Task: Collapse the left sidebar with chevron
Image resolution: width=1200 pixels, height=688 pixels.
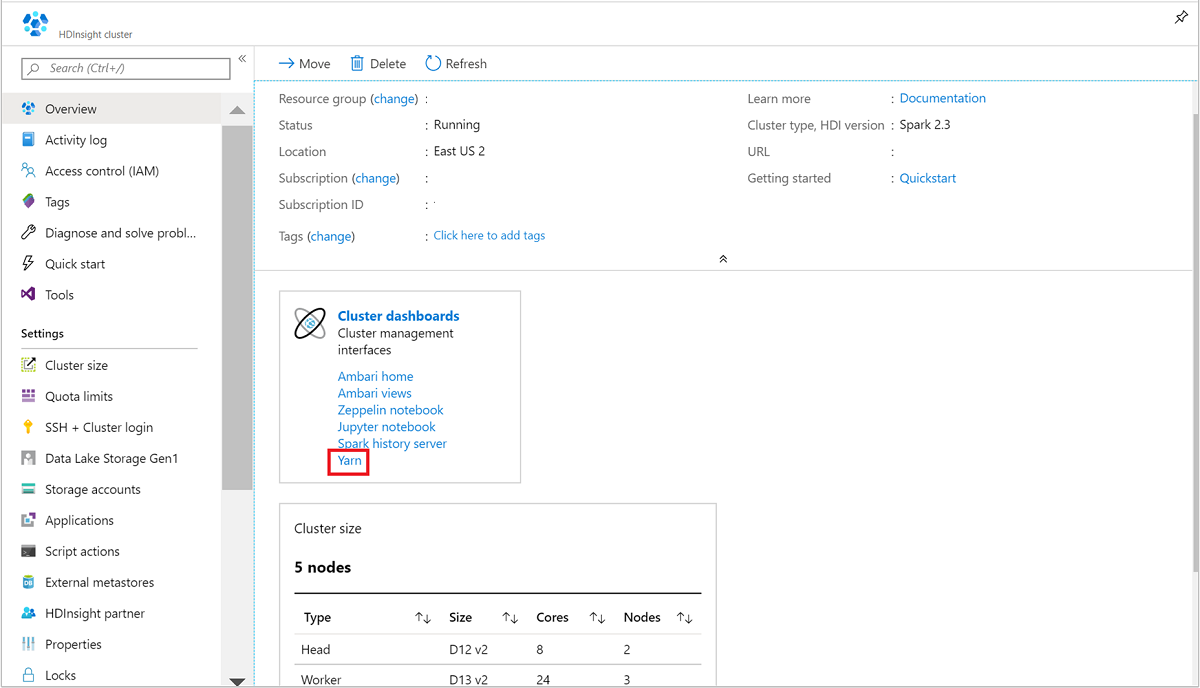Action: tap(242, 58)
